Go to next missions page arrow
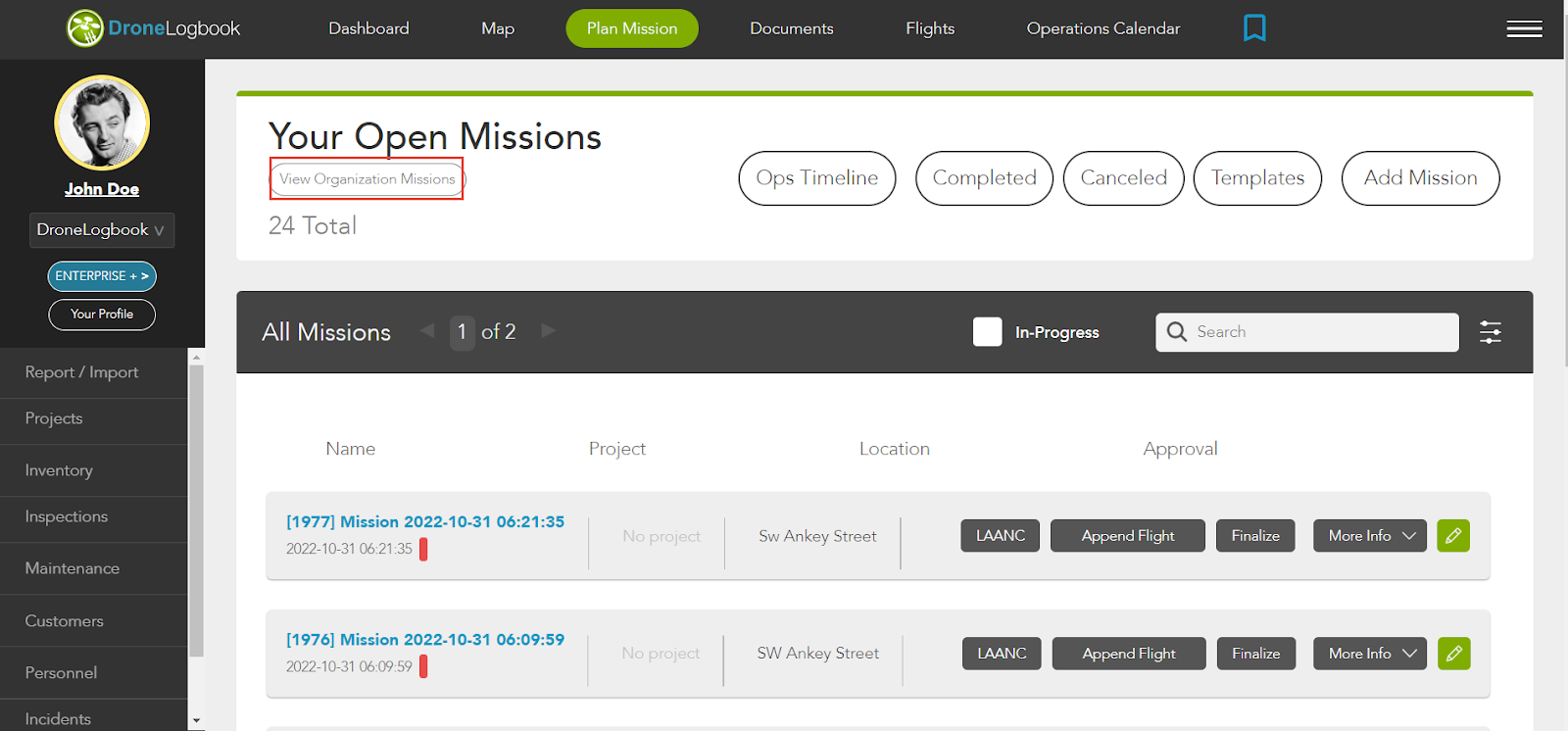Viewport: 1568px width, 731px height. pyautogui.click(x=549, y=331)
